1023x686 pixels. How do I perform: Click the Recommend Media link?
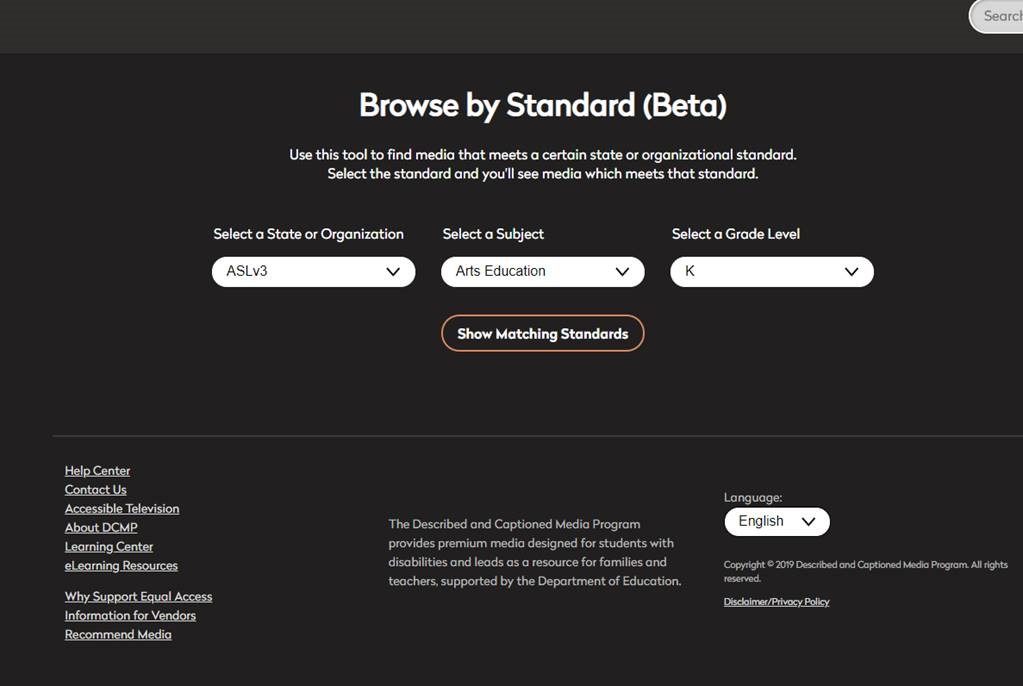[118, 634]
